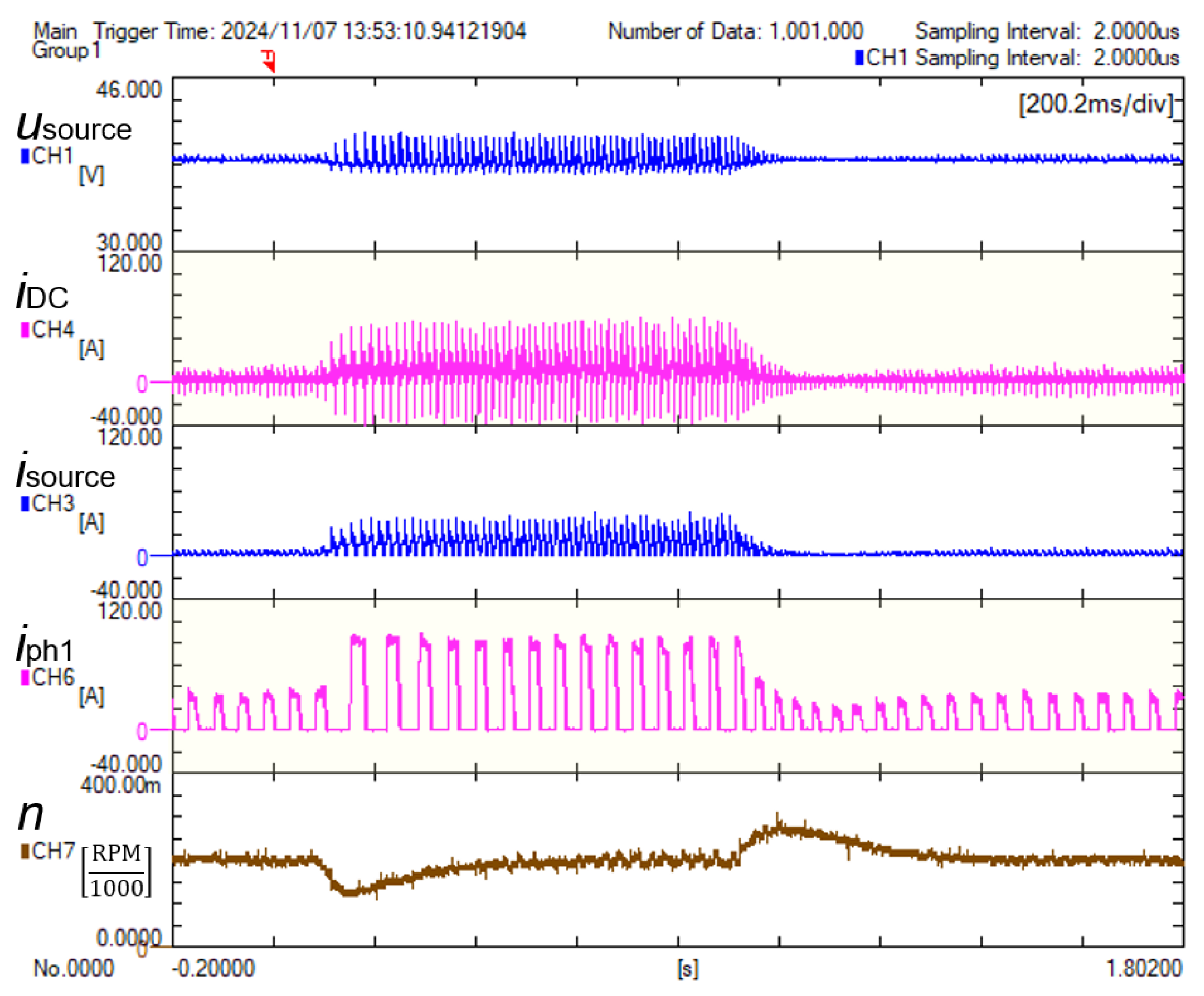Image resolution: width=1204 pixels, height=996 pixels.
Task: Click the magenta CH4 color swatch
Action: [x=25, y=330]
